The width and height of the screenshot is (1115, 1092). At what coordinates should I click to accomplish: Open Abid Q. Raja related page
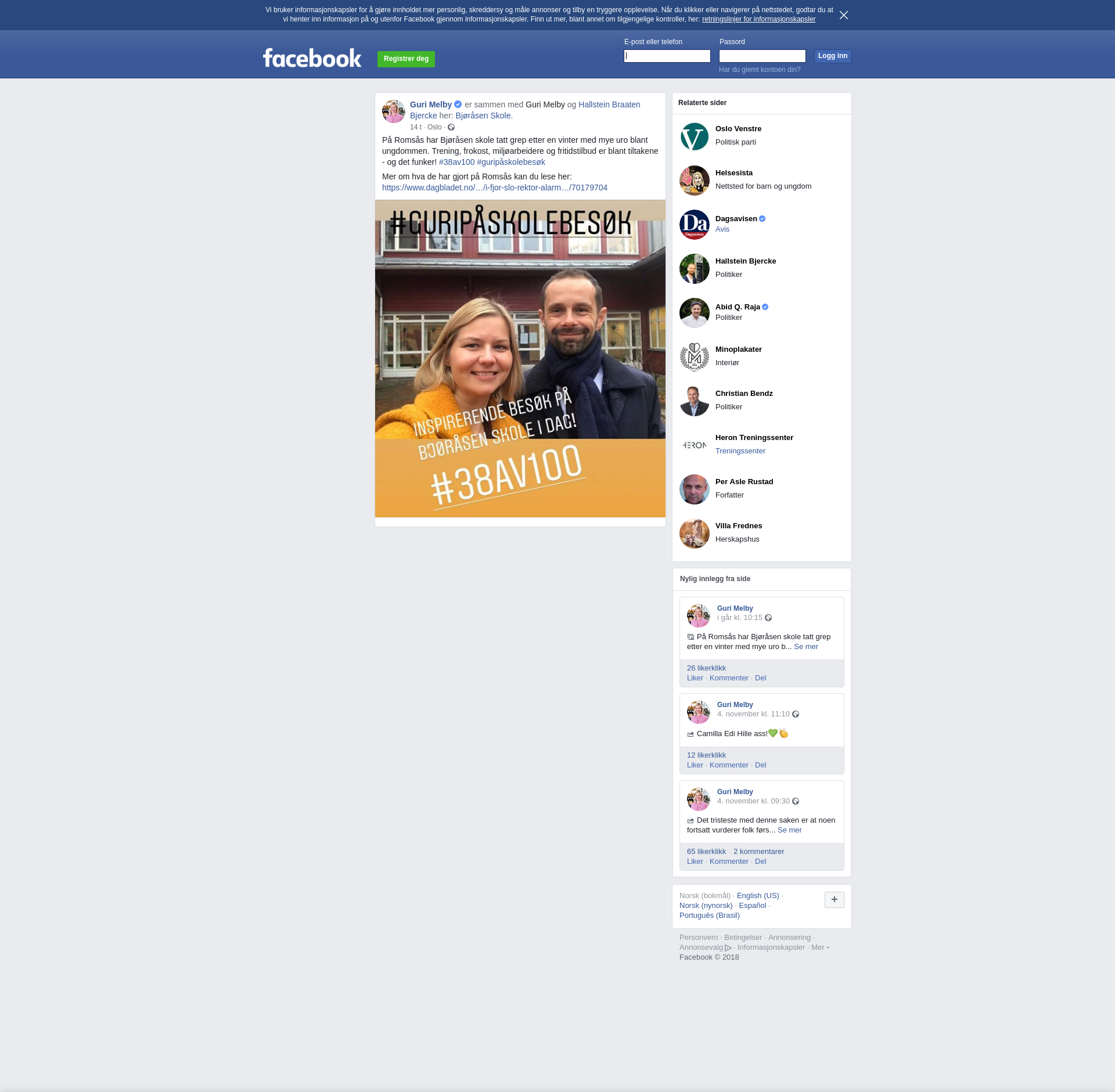[x=738, y=307]
